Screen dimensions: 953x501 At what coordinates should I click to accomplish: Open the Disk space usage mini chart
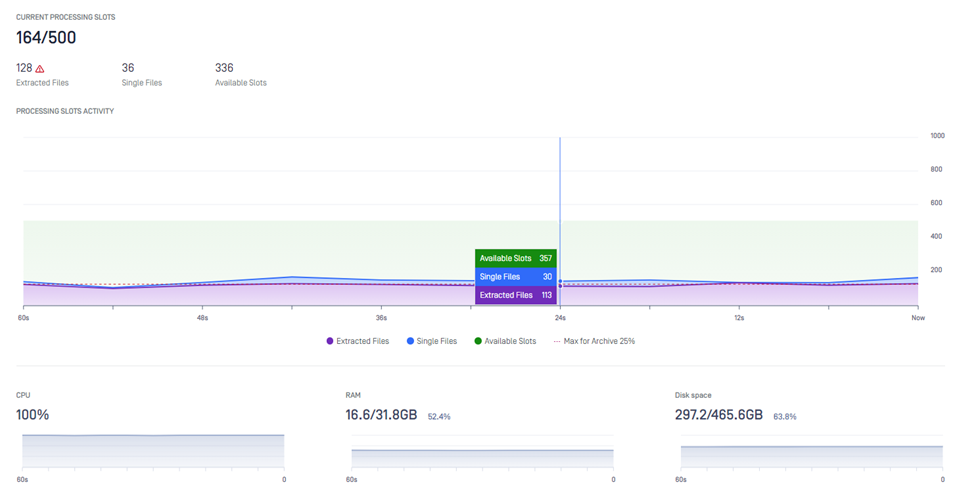coord(811,455)
